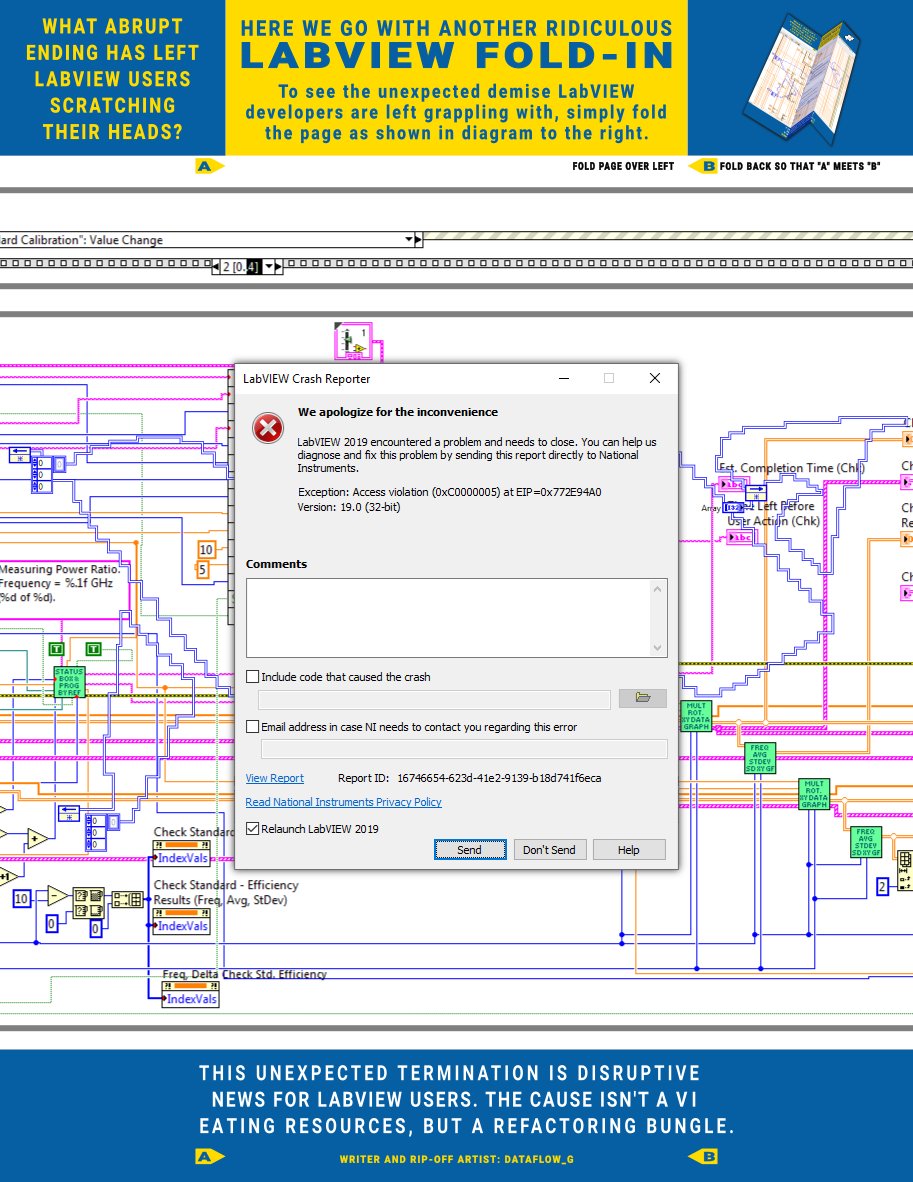Image resolution: width=913 pixels, height=1182 pixels.
Task: Enable Include code that caused the crash
Action: click(x=253, y=677)
